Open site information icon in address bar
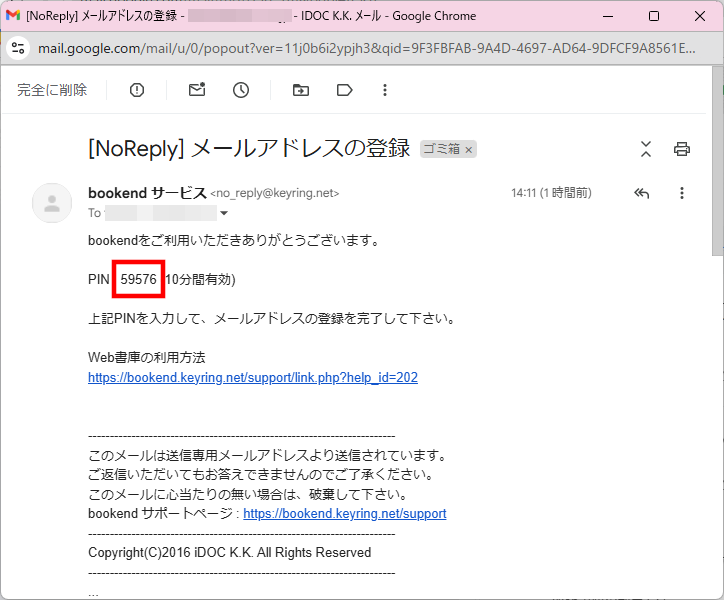Image resolution: width=724 pixels, height=600 pixels. [x=18, y=48]
